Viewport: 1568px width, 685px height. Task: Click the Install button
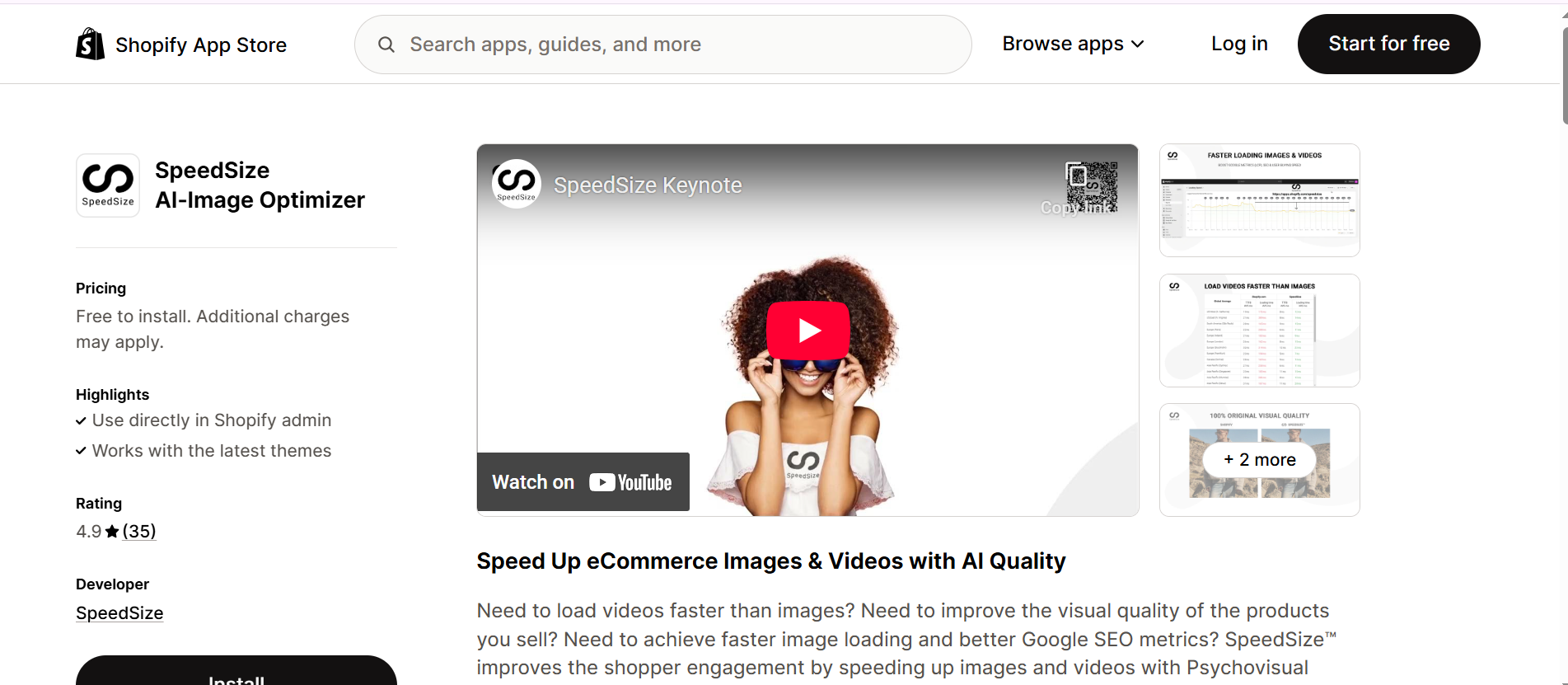(236, 671)
